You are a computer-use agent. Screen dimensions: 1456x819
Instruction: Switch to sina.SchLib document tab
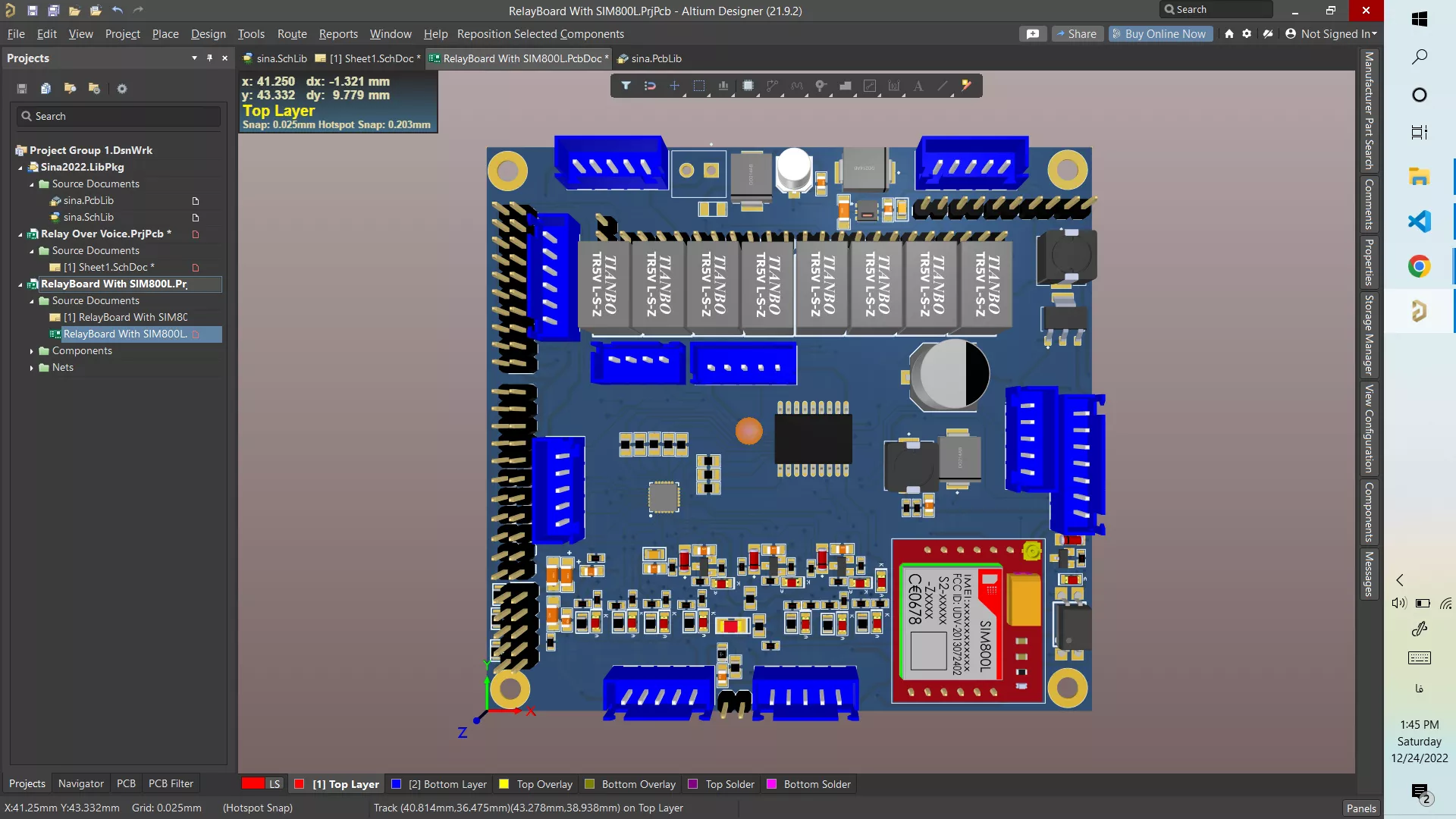[x=275, y=58]
